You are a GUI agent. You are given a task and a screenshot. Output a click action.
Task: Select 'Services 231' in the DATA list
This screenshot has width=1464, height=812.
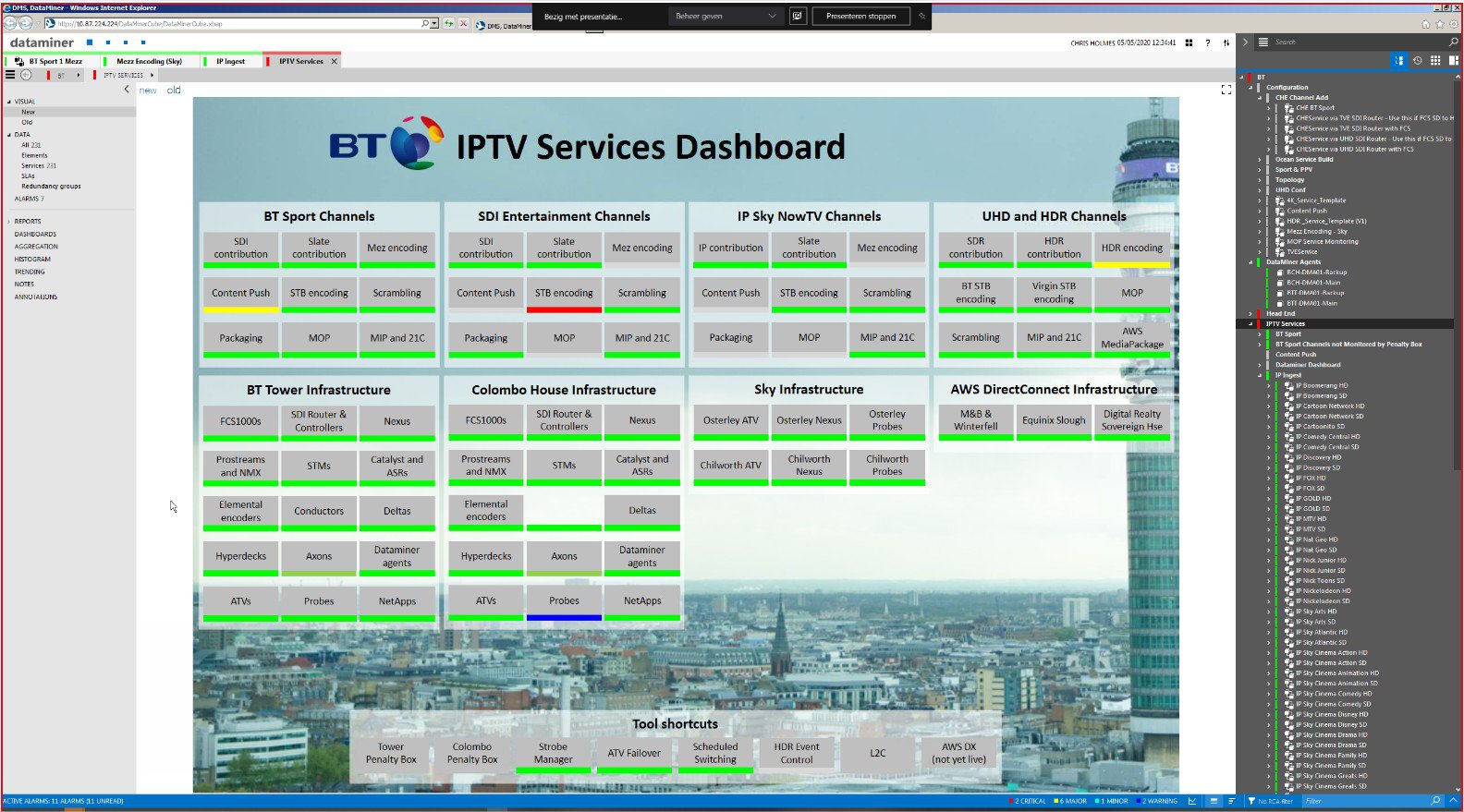click(x=39, y=165)
